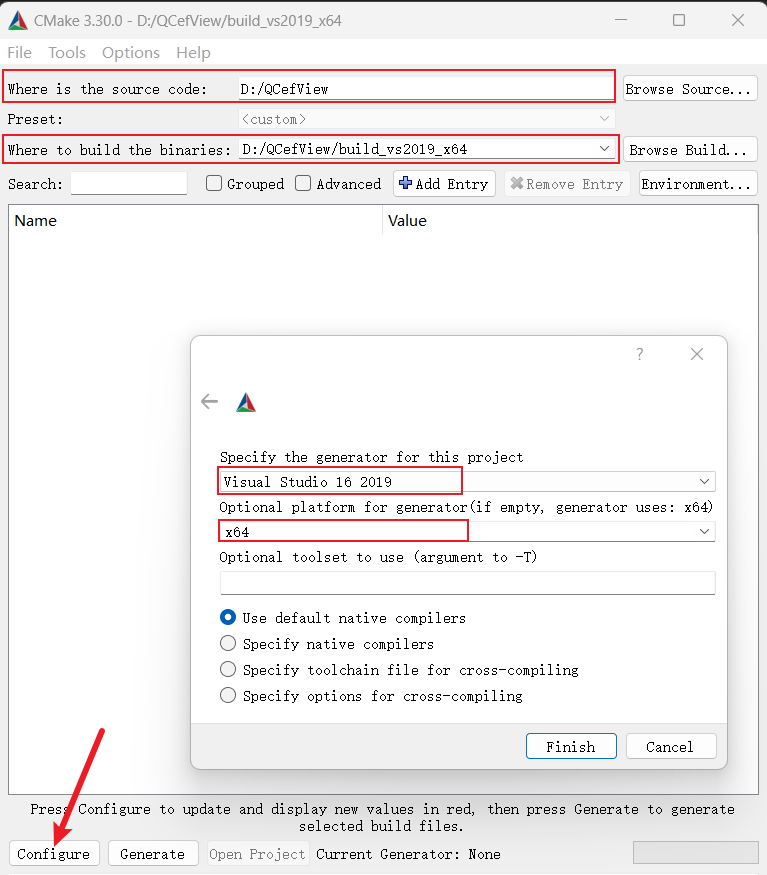Expand the build binaries path dropdown

tap(604, 149)
